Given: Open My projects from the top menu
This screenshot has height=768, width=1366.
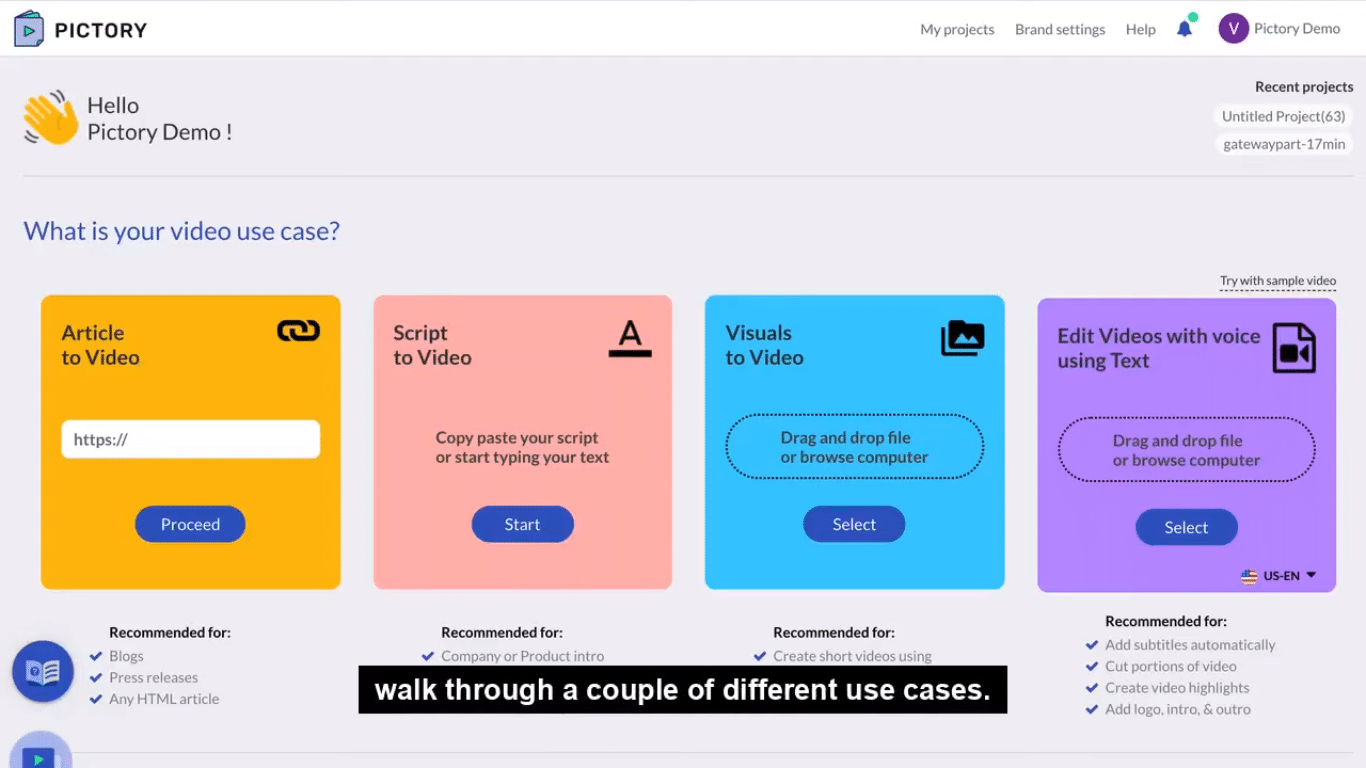Looking at the screenshot, I should (x=957, y=30).
